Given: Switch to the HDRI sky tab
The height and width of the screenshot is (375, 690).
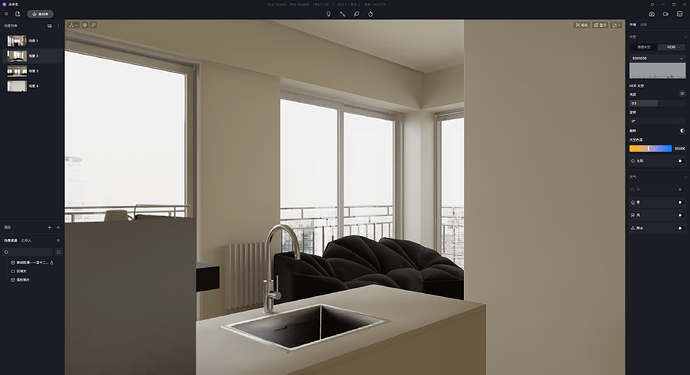Looking at the screenshot, I should pos(671,47).
